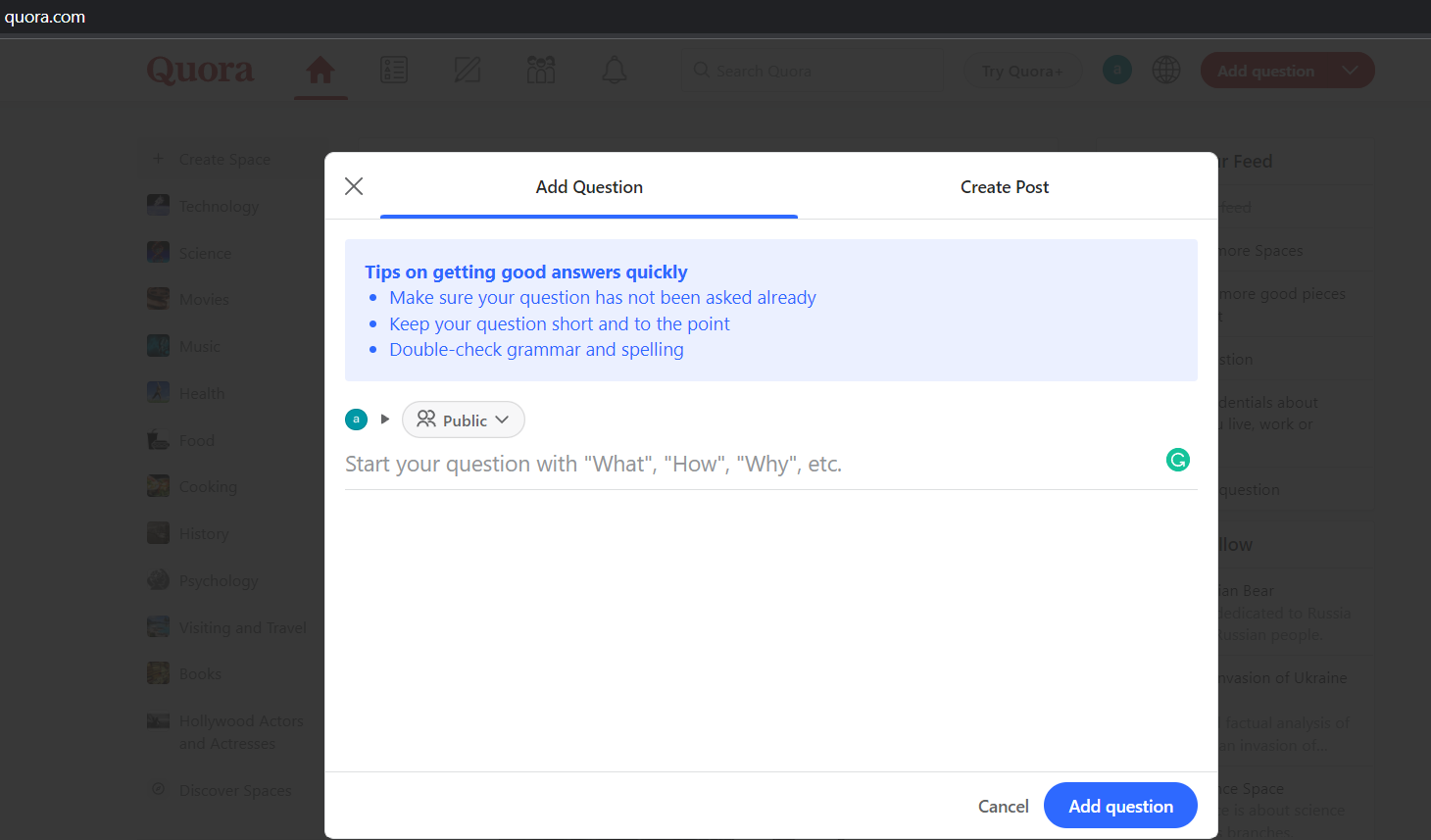The image size is (1431, 840).
Task: Open Visiting and Travel in the sidebar
Action: point(242,627)
